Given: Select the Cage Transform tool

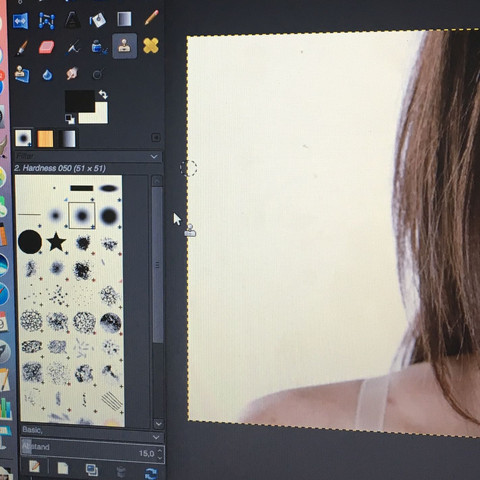Looking at the screenshot, I should click(47, 21).
